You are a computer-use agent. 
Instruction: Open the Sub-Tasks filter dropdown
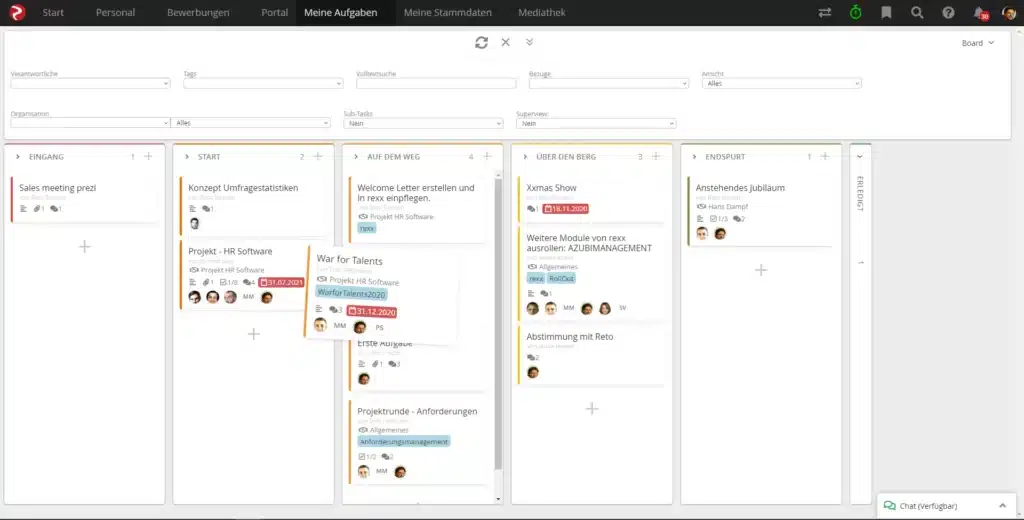pos(423,123)
